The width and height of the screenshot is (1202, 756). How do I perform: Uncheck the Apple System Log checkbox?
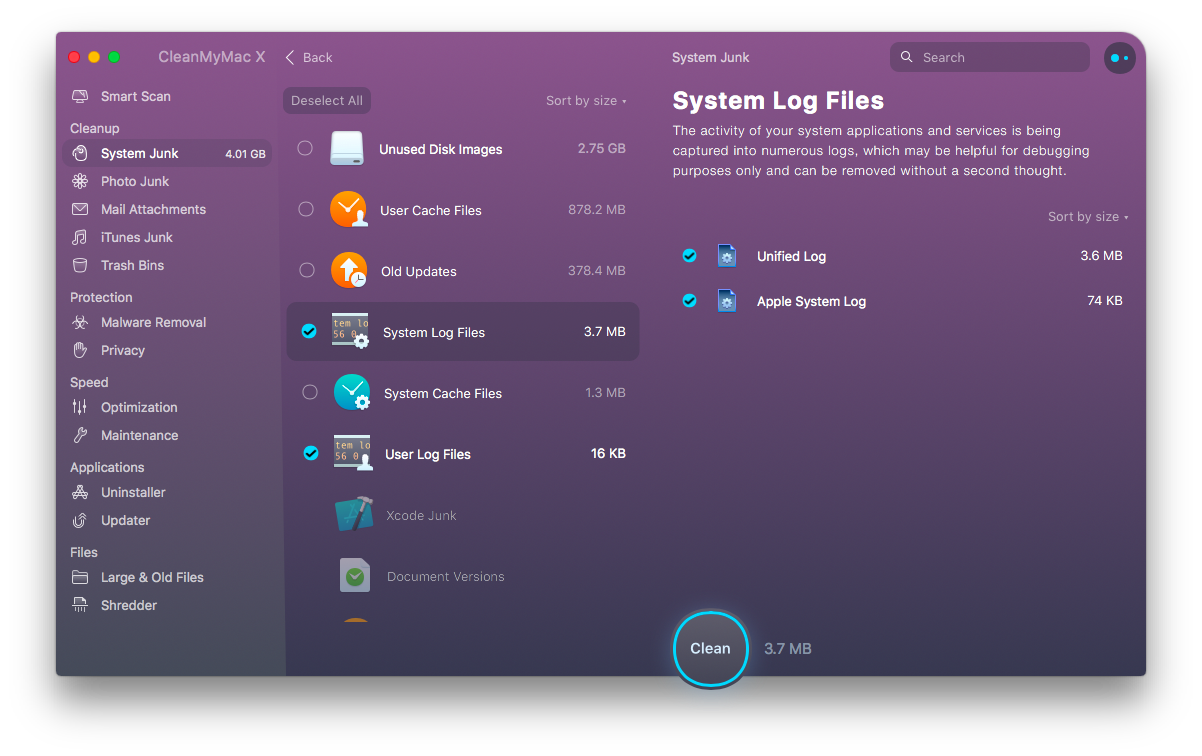[689, 301]
